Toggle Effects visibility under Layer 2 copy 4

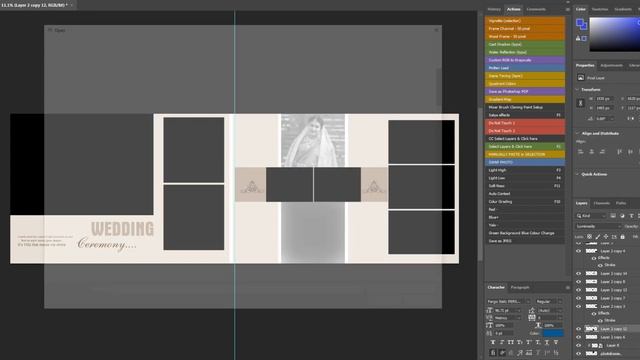(594, 258)
